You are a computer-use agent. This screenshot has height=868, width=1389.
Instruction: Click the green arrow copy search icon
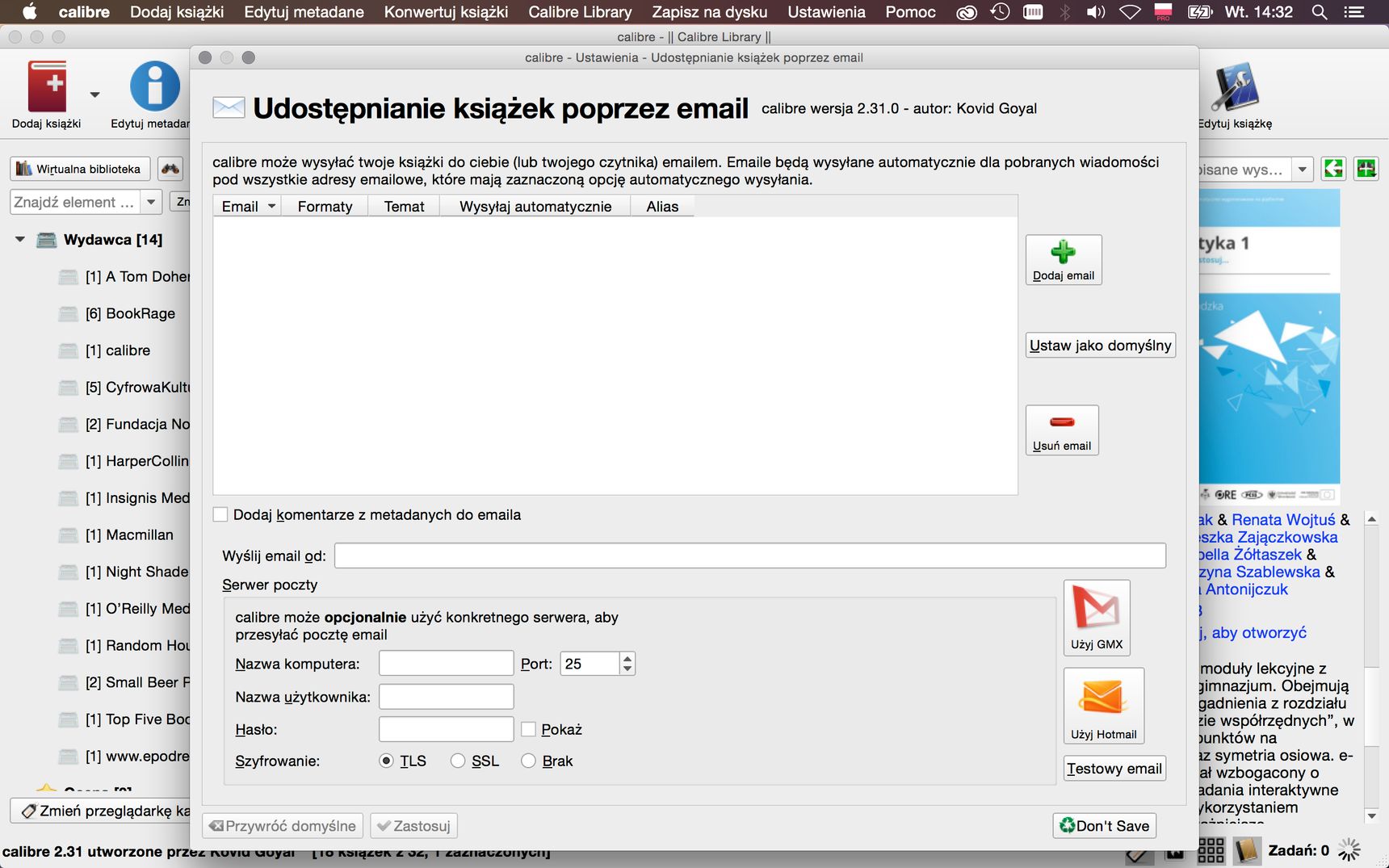[x=1333, y=169]
